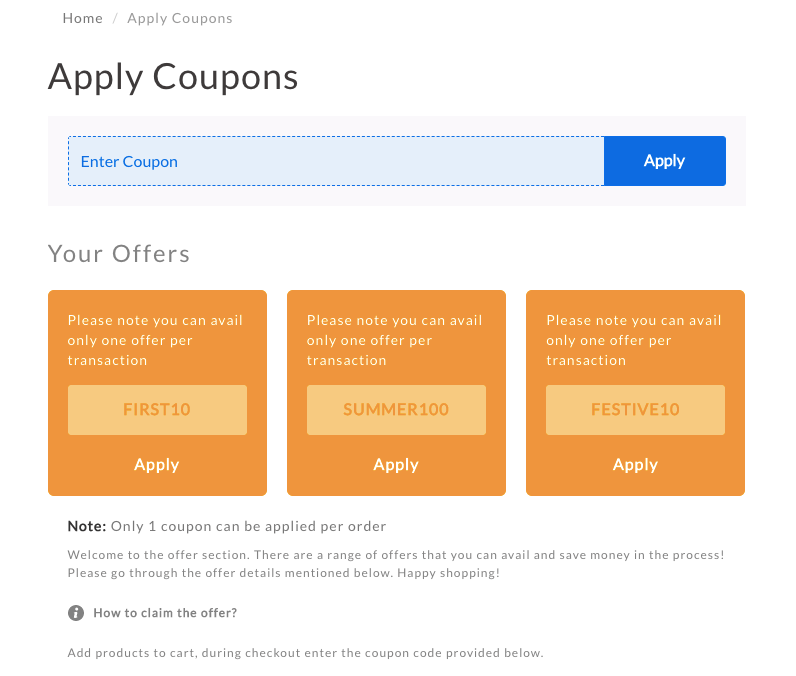
Task: Select the FESTIVE10 coupon code box
Action: click(635, 410)
